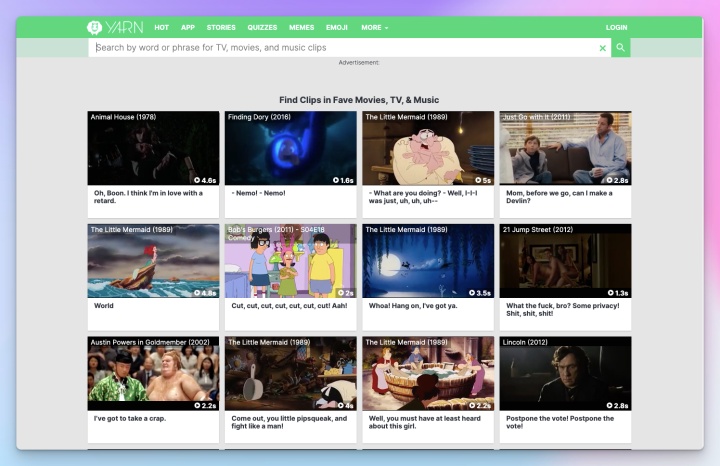Click the LOGIN link

tap(616, 28)
